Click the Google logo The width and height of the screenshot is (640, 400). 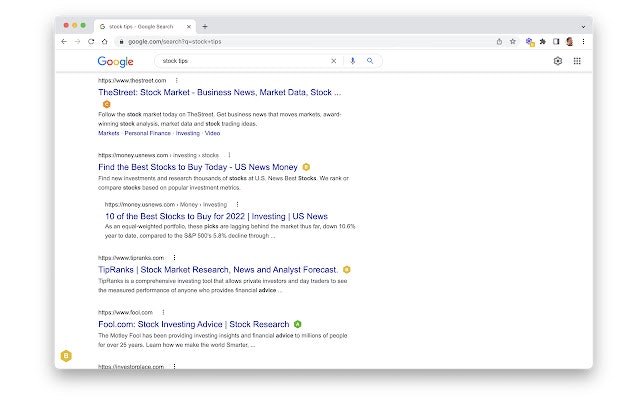coord(116,61)
